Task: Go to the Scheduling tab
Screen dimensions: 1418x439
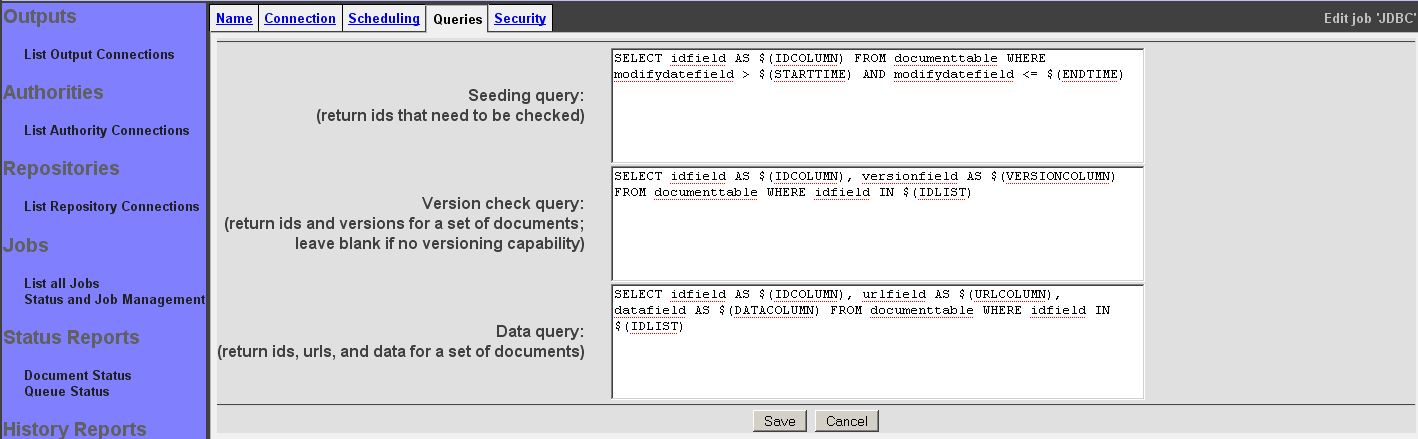Action: 384,19
